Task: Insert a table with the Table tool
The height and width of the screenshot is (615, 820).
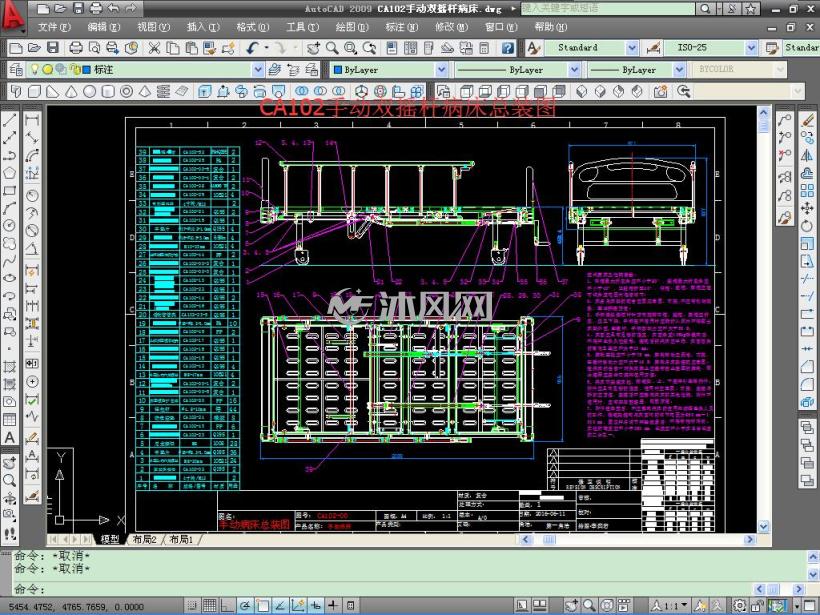Action: (x=9, y=419)
